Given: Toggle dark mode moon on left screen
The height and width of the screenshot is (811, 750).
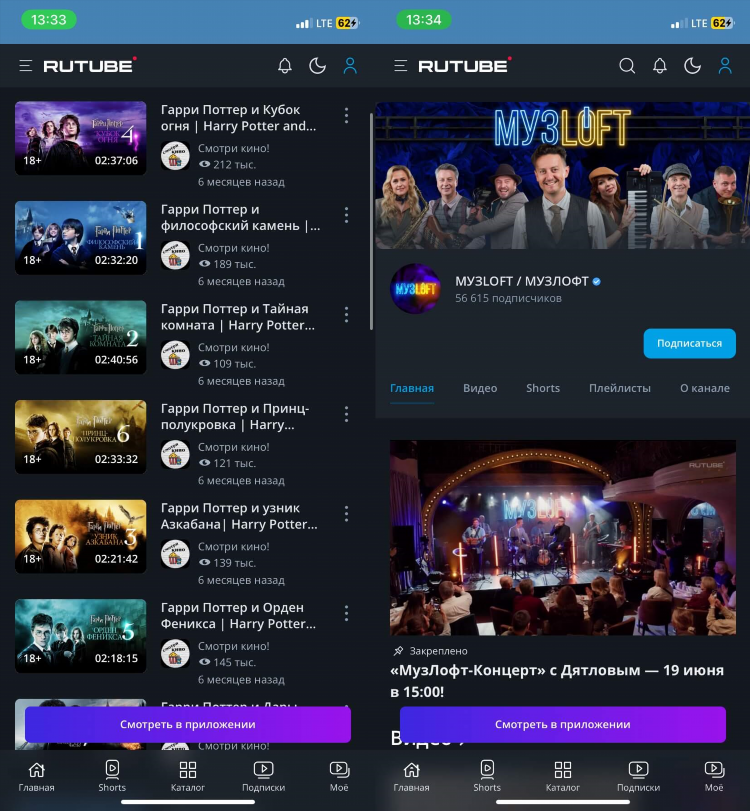Looking at the screenshot, I should coord(318,66).
